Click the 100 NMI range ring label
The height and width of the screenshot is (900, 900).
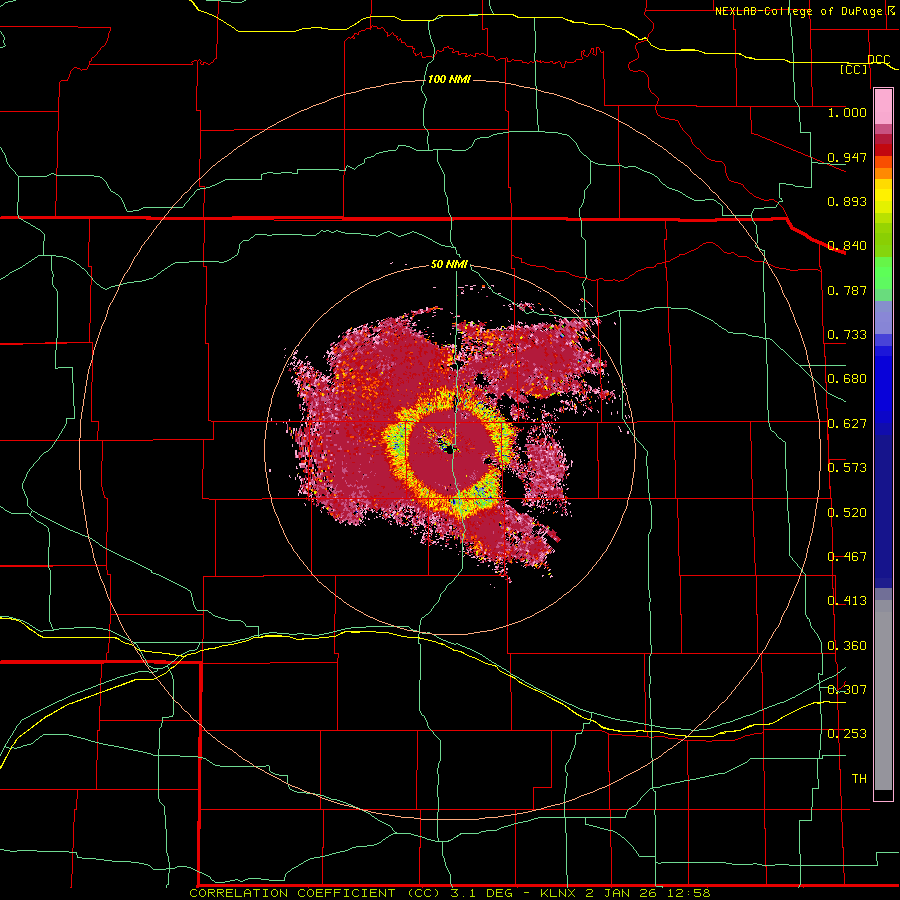point(449,79)
